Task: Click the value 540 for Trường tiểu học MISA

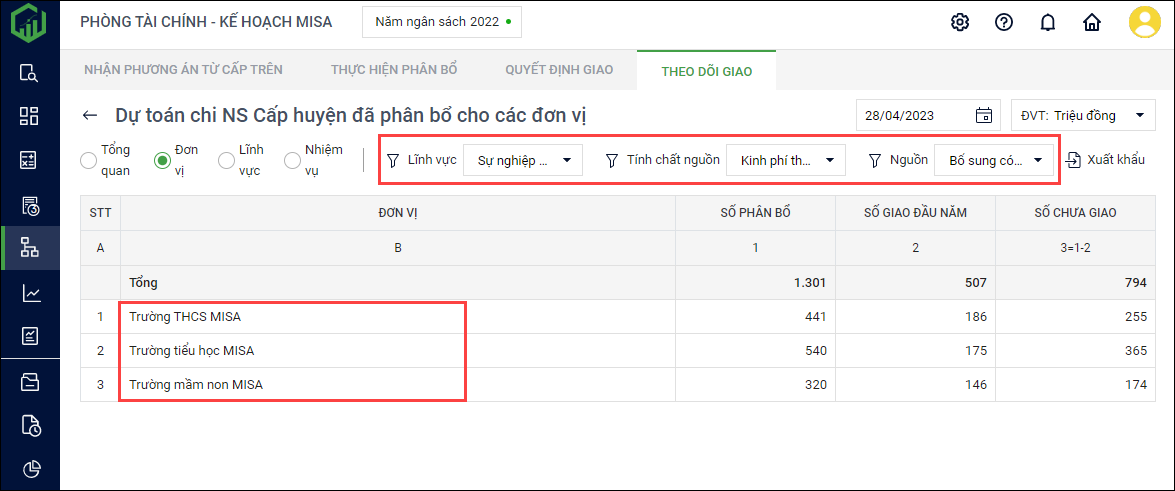Action: tap(815, 351)
